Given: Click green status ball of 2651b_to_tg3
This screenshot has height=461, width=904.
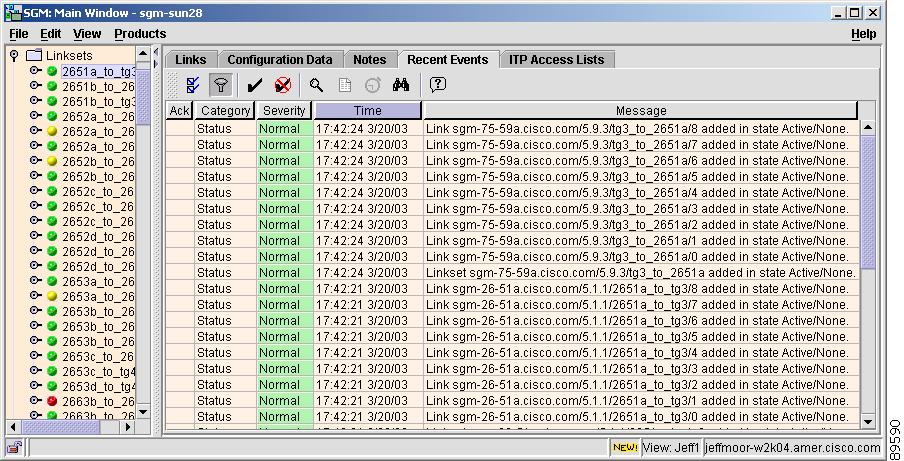Looking at the screenshot, I should pyautogui.click(x=52, y=101).
